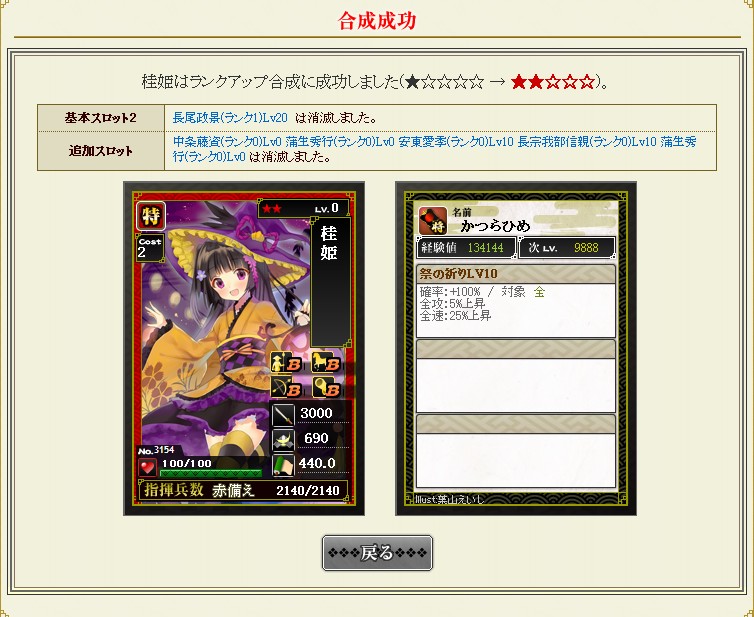This screenshot has height=617, width=754.
Task: Open the 安東愛季(ランク0)Lv10 link
Action: point(456,142)
